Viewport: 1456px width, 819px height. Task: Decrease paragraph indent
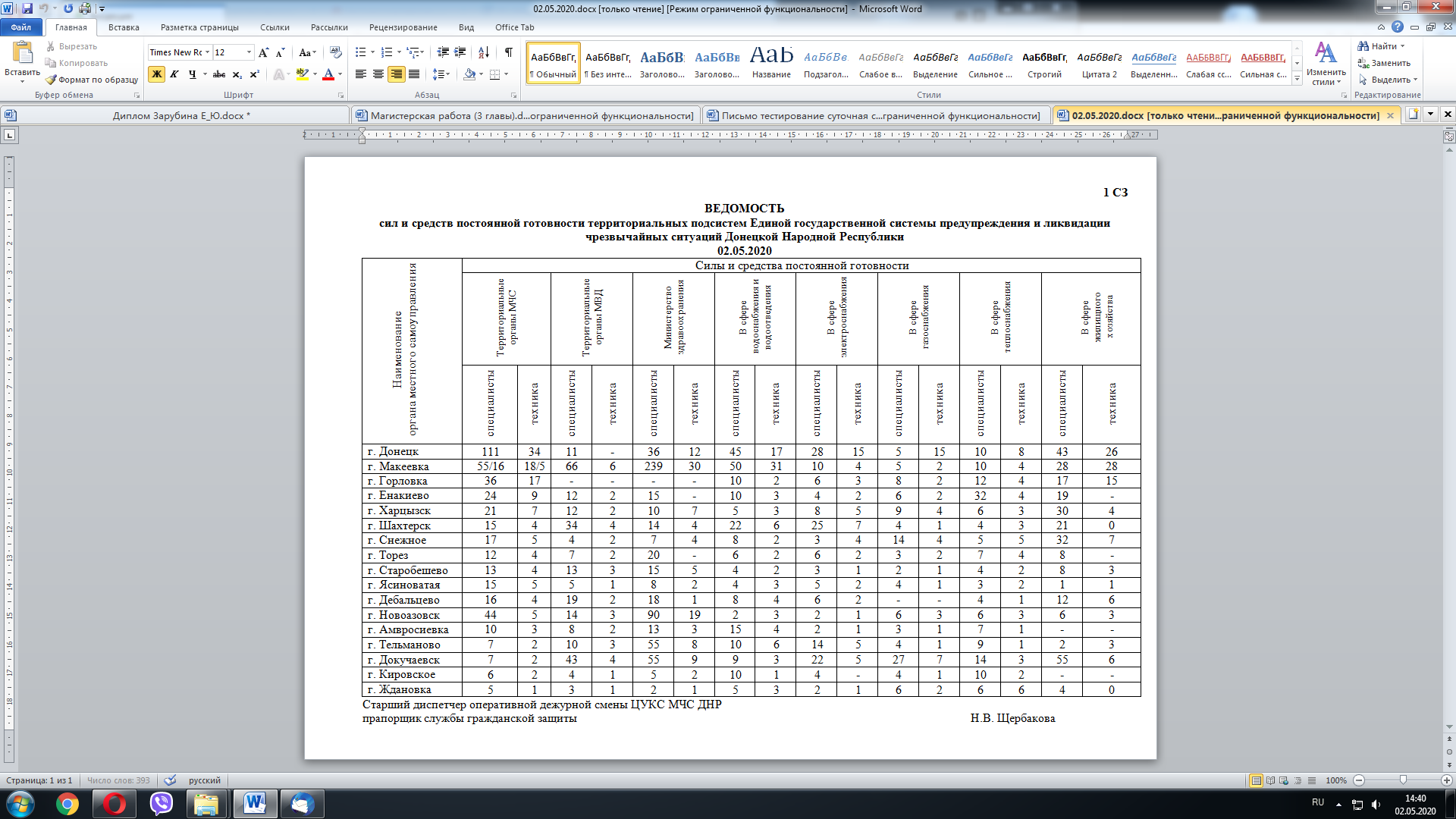(443, 52)
